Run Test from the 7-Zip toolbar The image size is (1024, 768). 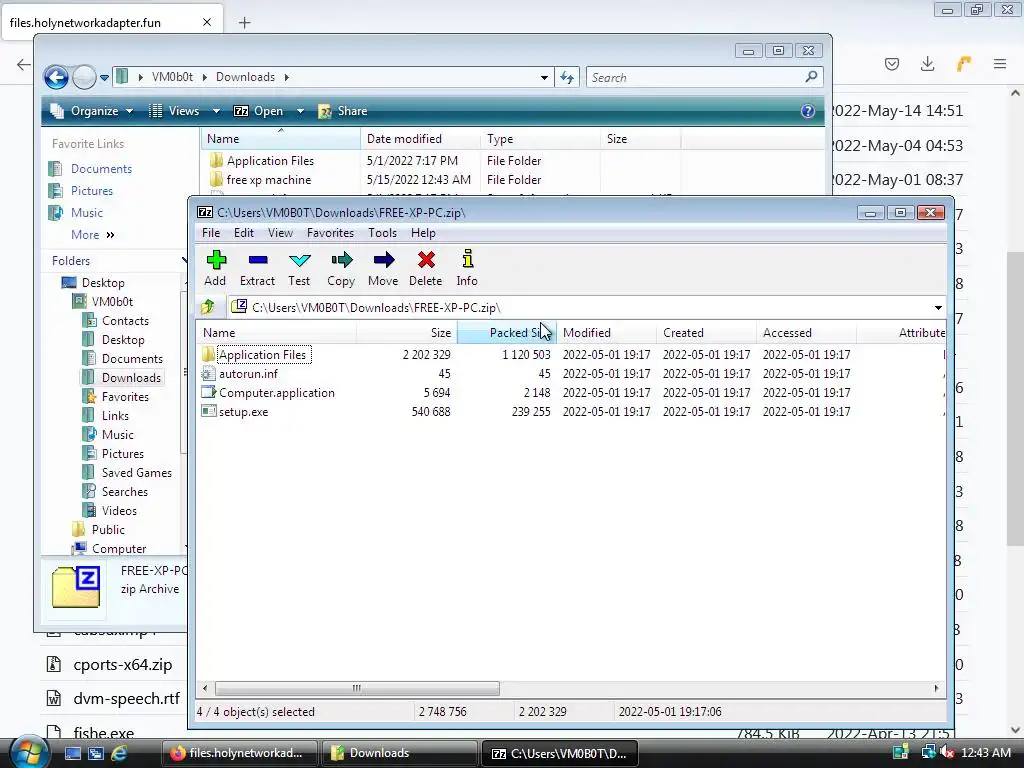pyautogui.click(x=299, y=268)
